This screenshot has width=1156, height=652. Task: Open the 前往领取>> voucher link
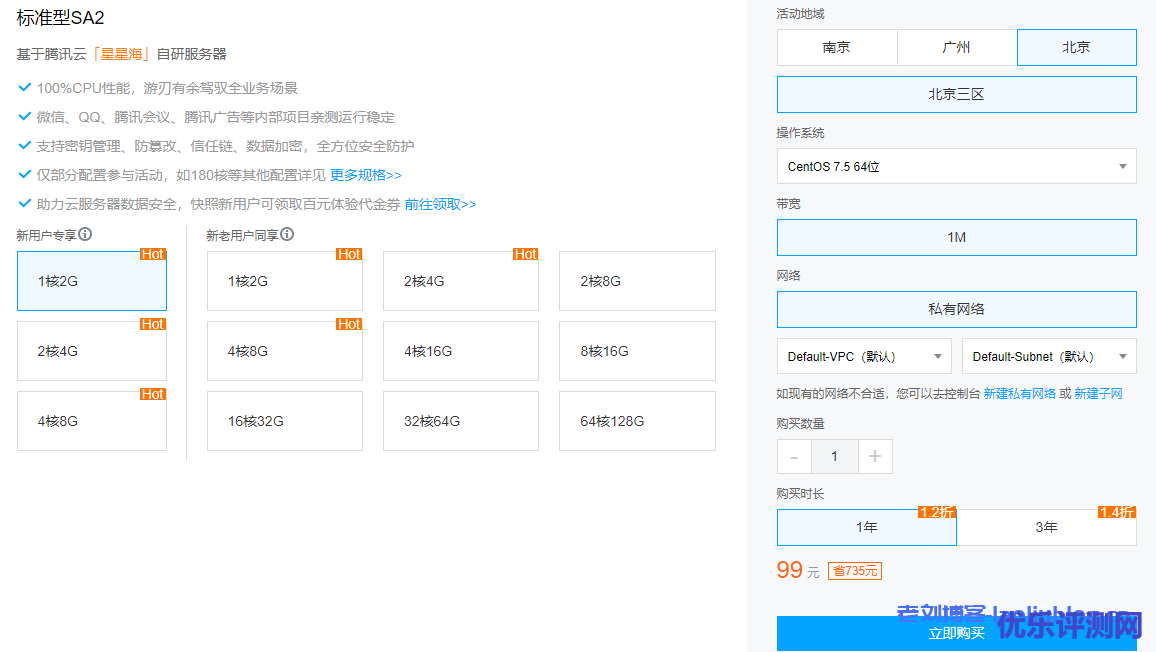click(x=440, y=204)
